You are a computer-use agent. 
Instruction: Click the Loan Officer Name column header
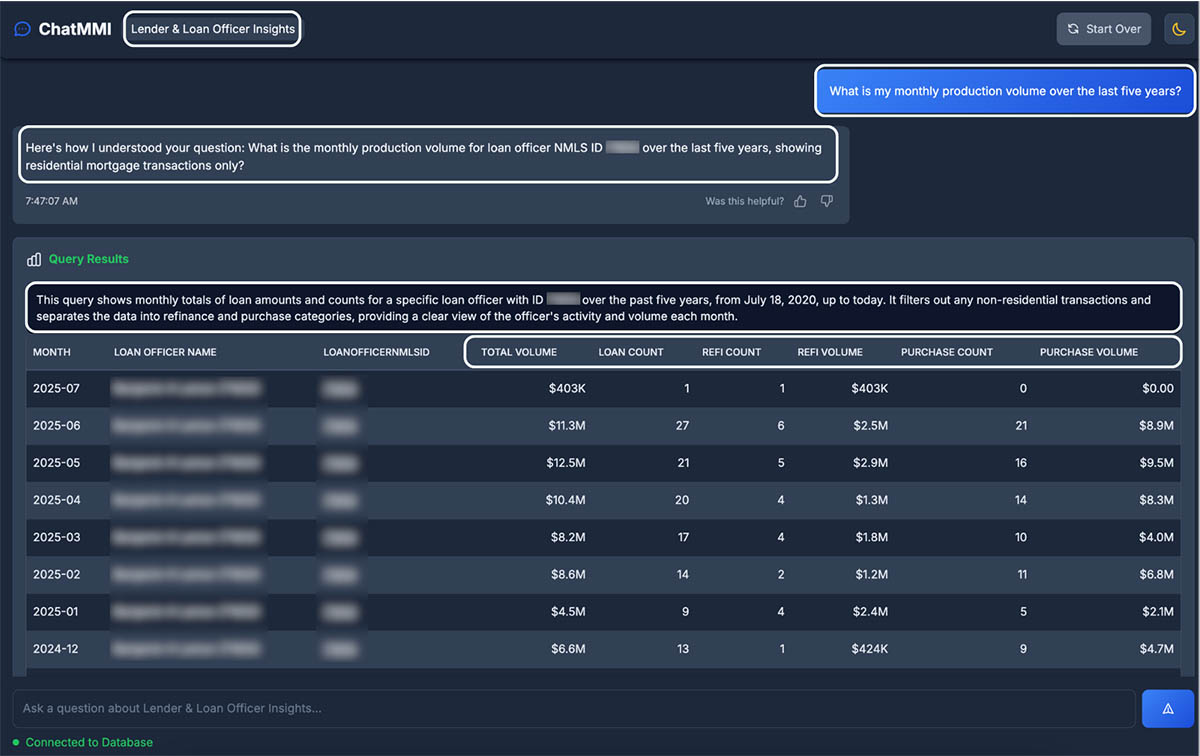pos(165,352)
